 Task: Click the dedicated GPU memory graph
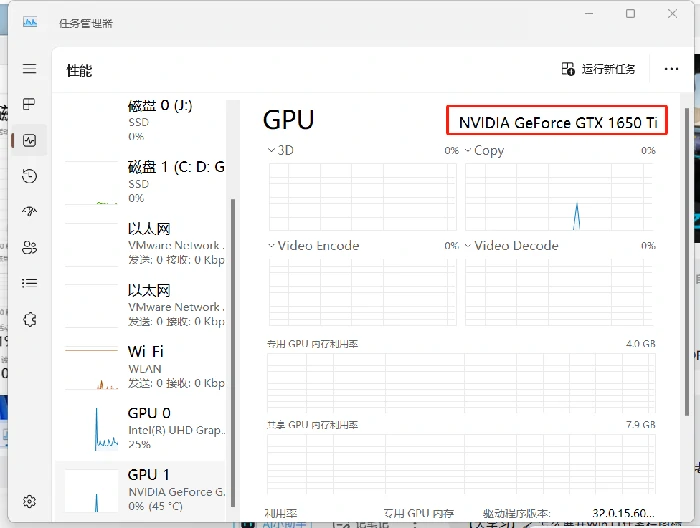tap(462, 383)
